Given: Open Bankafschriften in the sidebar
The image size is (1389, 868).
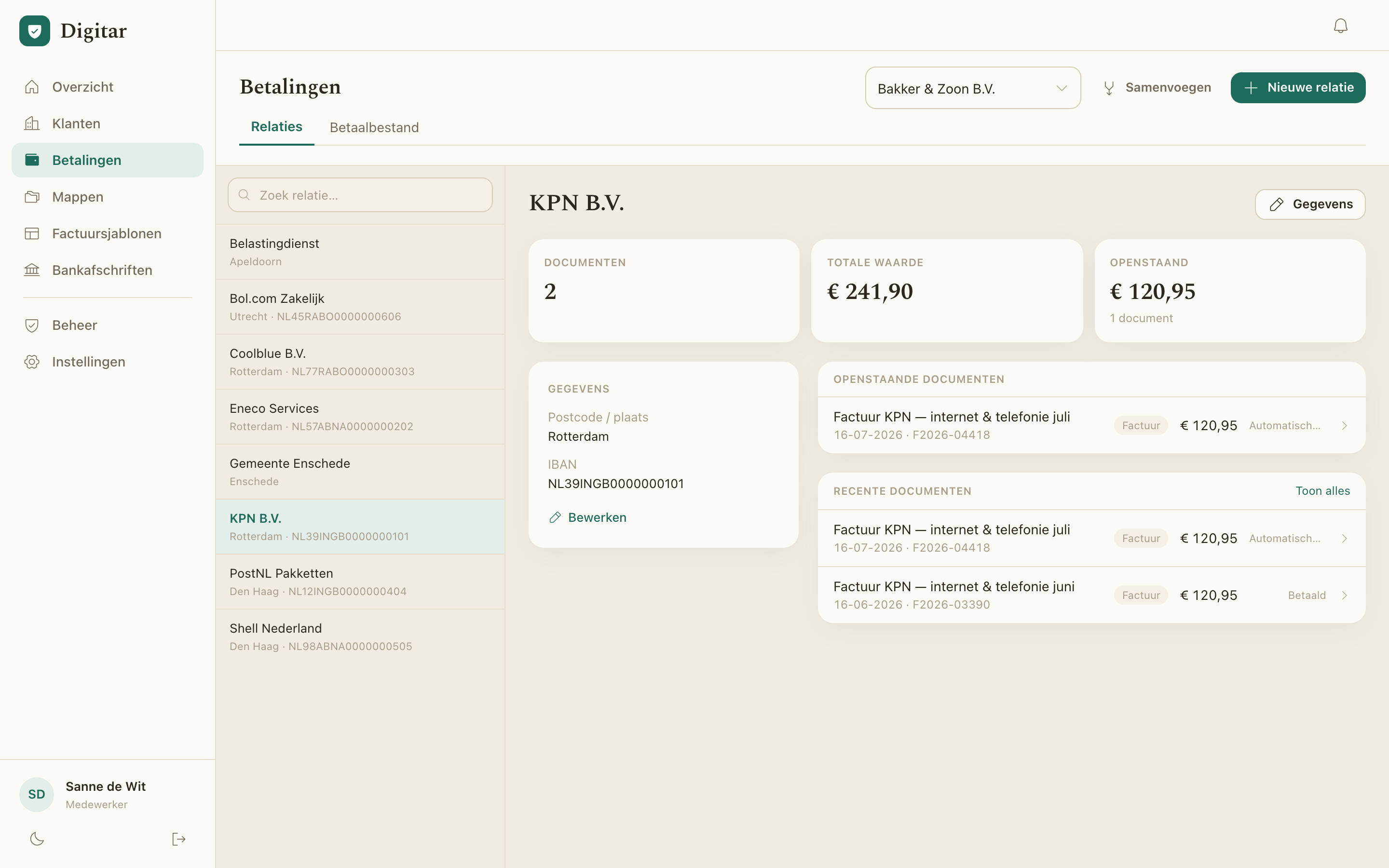Looking at the screenshot, I should [108, 270].
